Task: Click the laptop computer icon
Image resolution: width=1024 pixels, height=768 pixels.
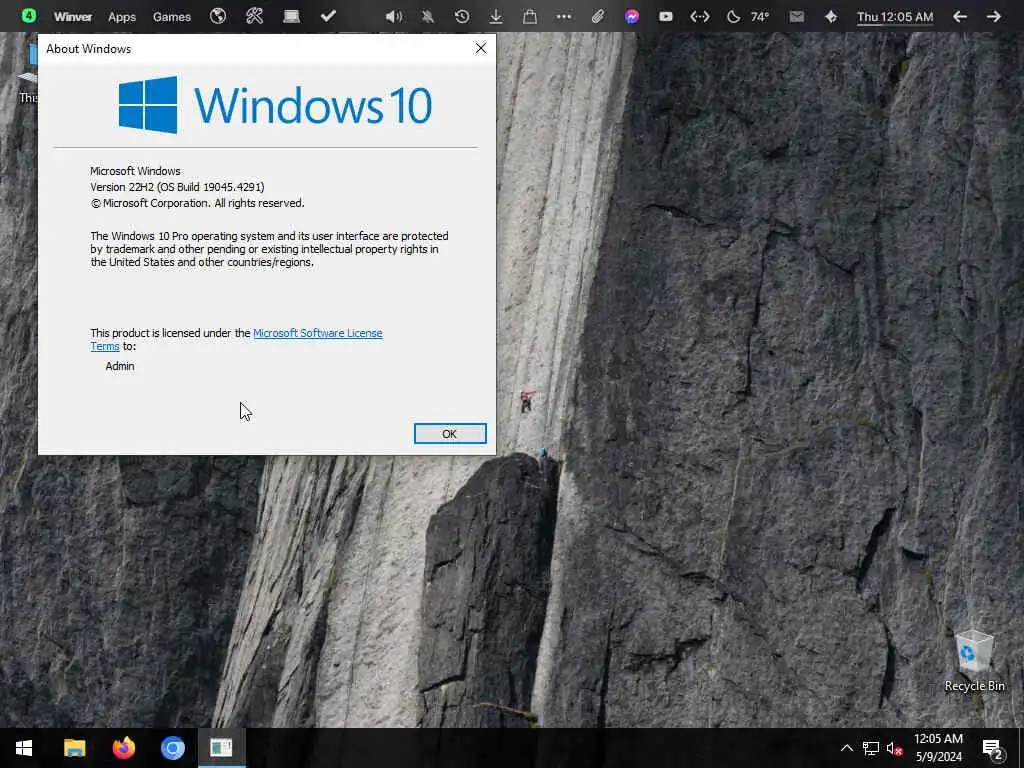Action: 291,16
